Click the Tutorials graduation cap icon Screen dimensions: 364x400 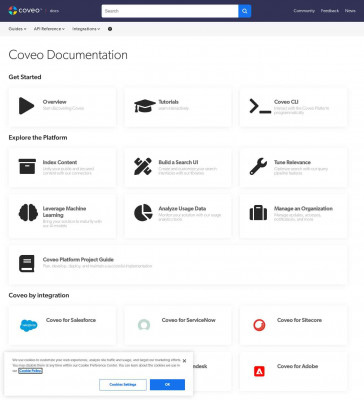[x=145, y=106]
